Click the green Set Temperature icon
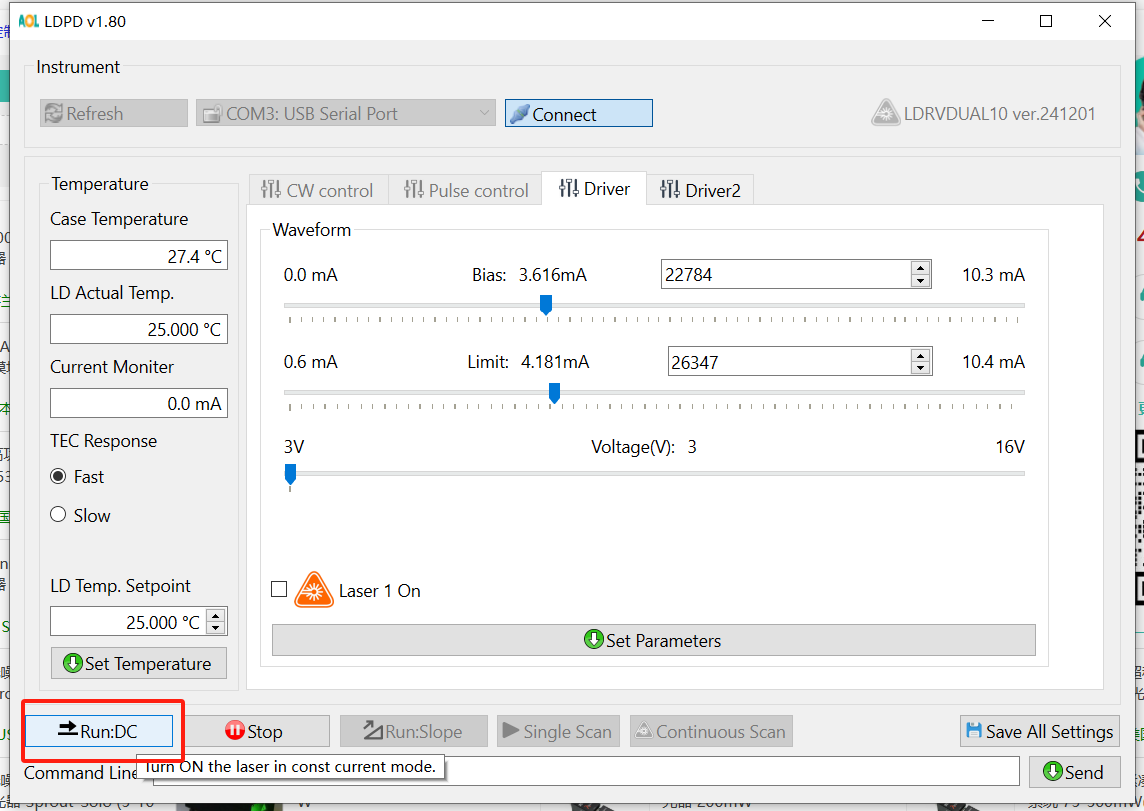Image resolution: width=1144 pixels, height=811 pixels. pos(72,663)
